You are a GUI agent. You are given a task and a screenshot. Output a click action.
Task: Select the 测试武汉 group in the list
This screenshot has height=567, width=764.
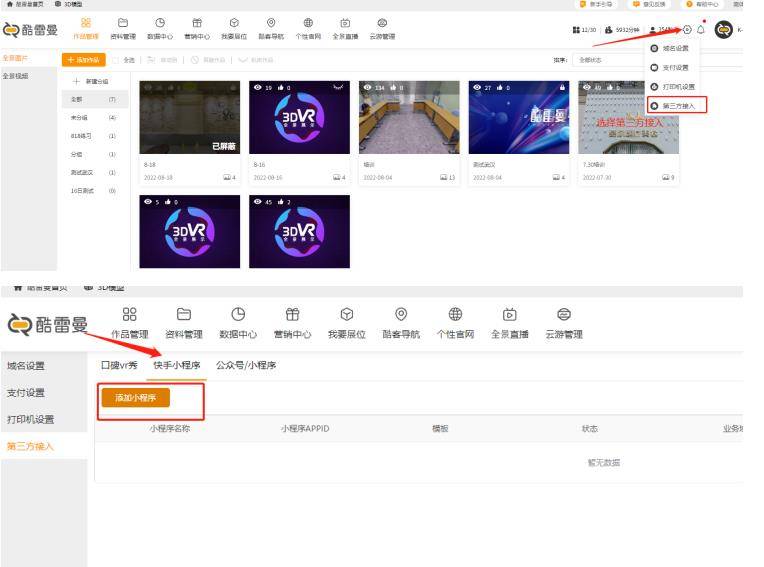click(95, 172)
